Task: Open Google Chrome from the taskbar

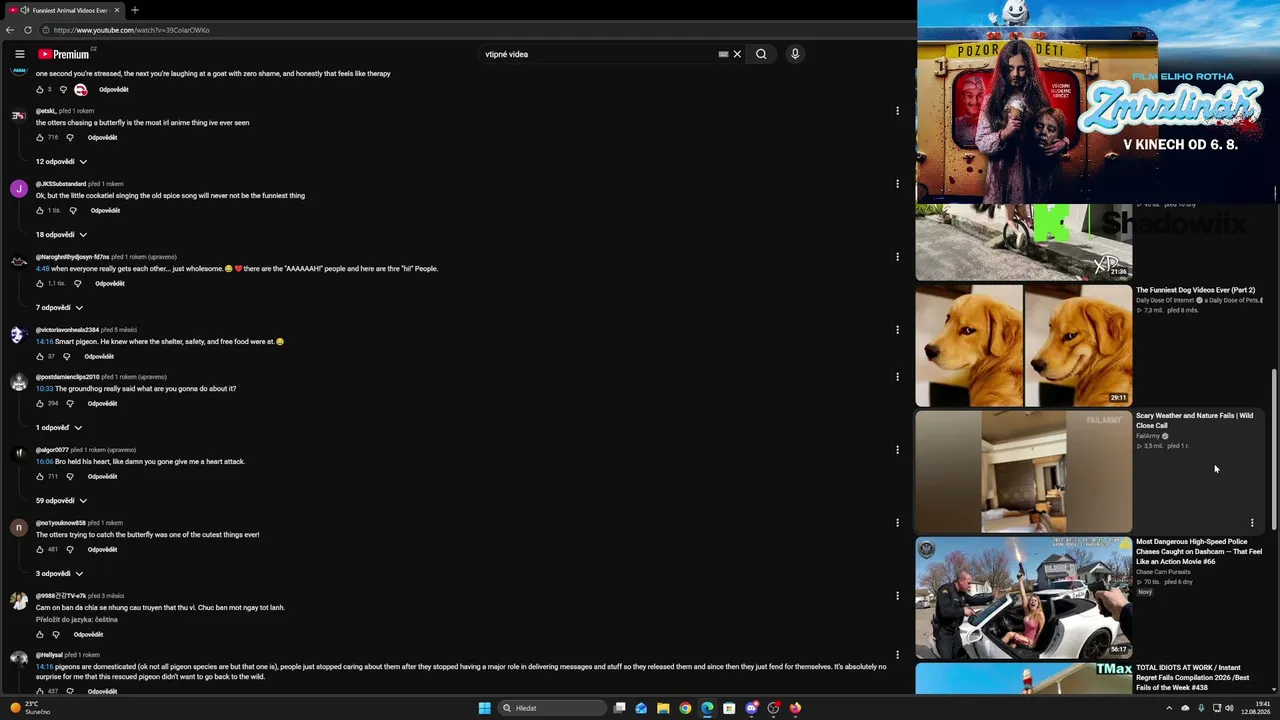Action: coord(685,708)
